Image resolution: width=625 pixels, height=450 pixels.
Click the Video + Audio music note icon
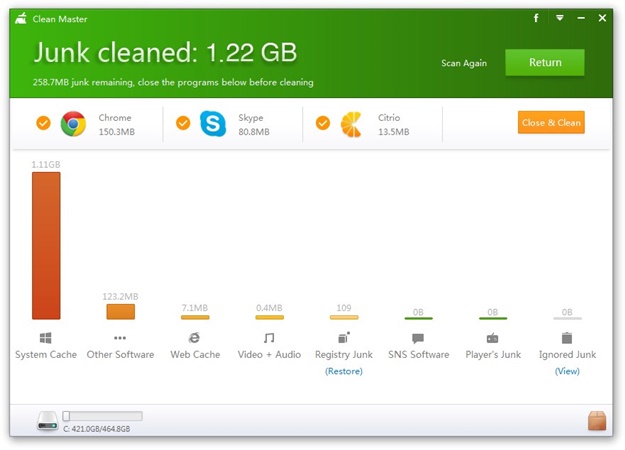(x=269, y=338)
